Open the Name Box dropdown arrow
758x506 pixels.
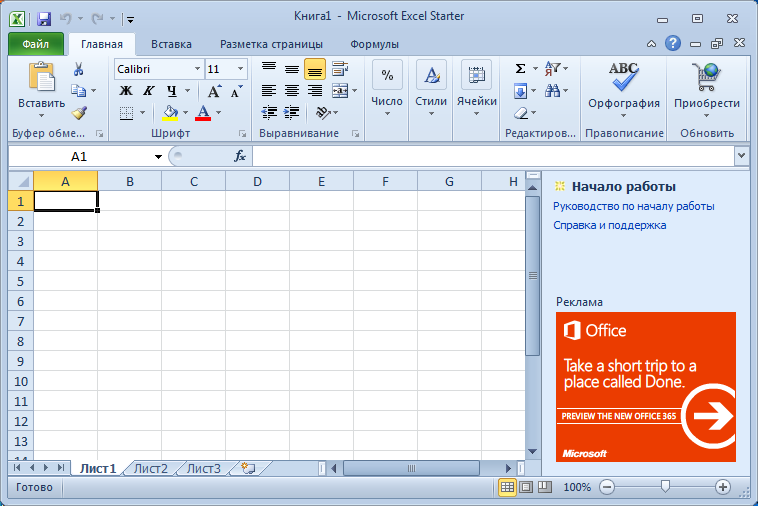(158, 157)
